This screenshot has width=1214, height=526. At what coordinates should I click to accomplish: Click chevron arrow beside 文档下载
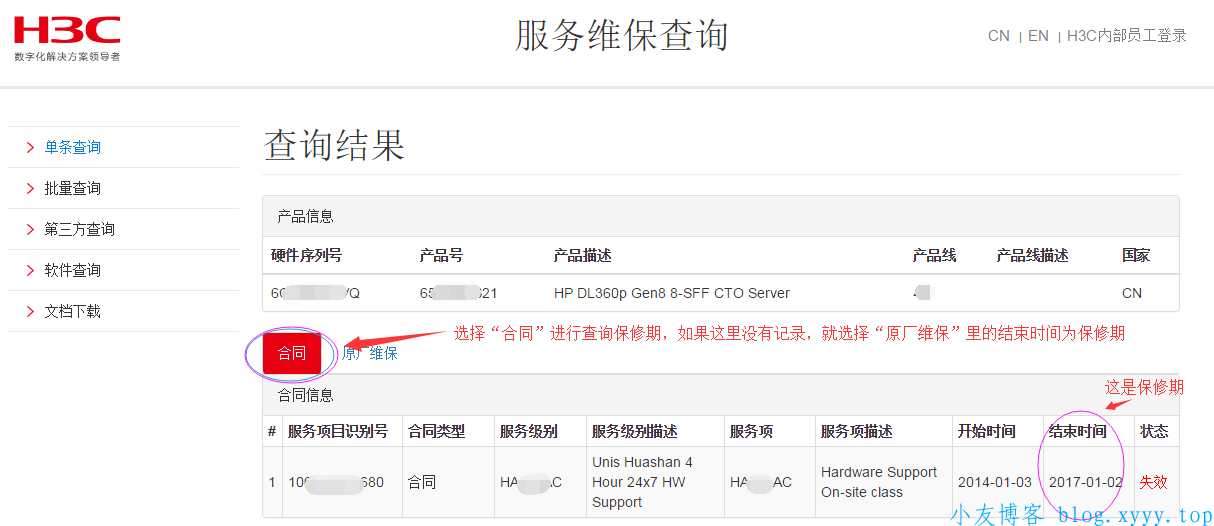tap(30, 311)
